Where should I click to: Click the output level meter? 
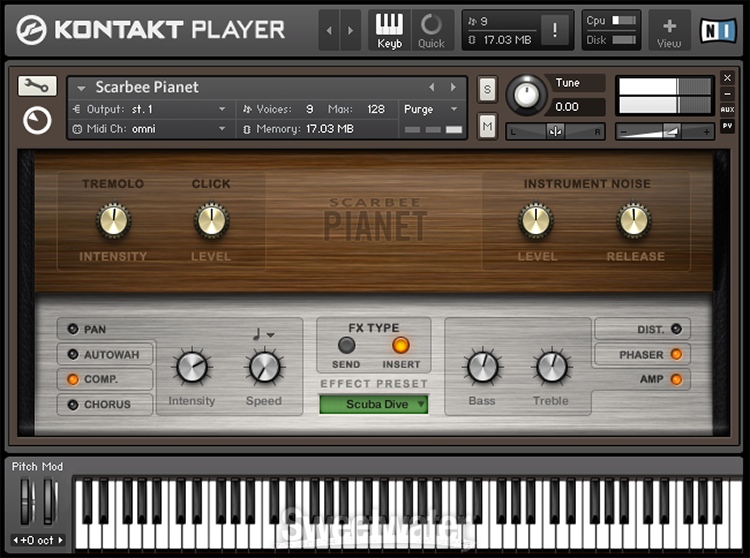click(x=665, y=96)
